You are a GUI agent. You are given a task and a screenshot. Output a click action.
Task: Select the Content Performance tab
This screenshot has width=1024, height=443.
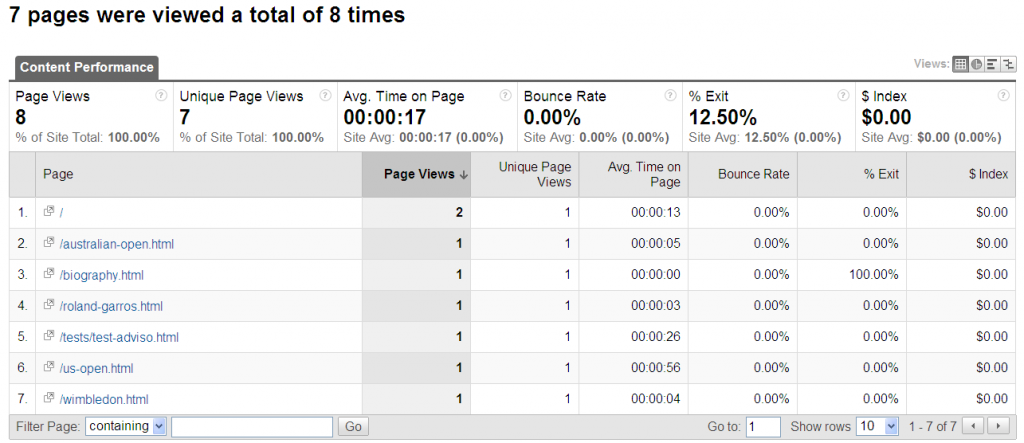[87, 67]
